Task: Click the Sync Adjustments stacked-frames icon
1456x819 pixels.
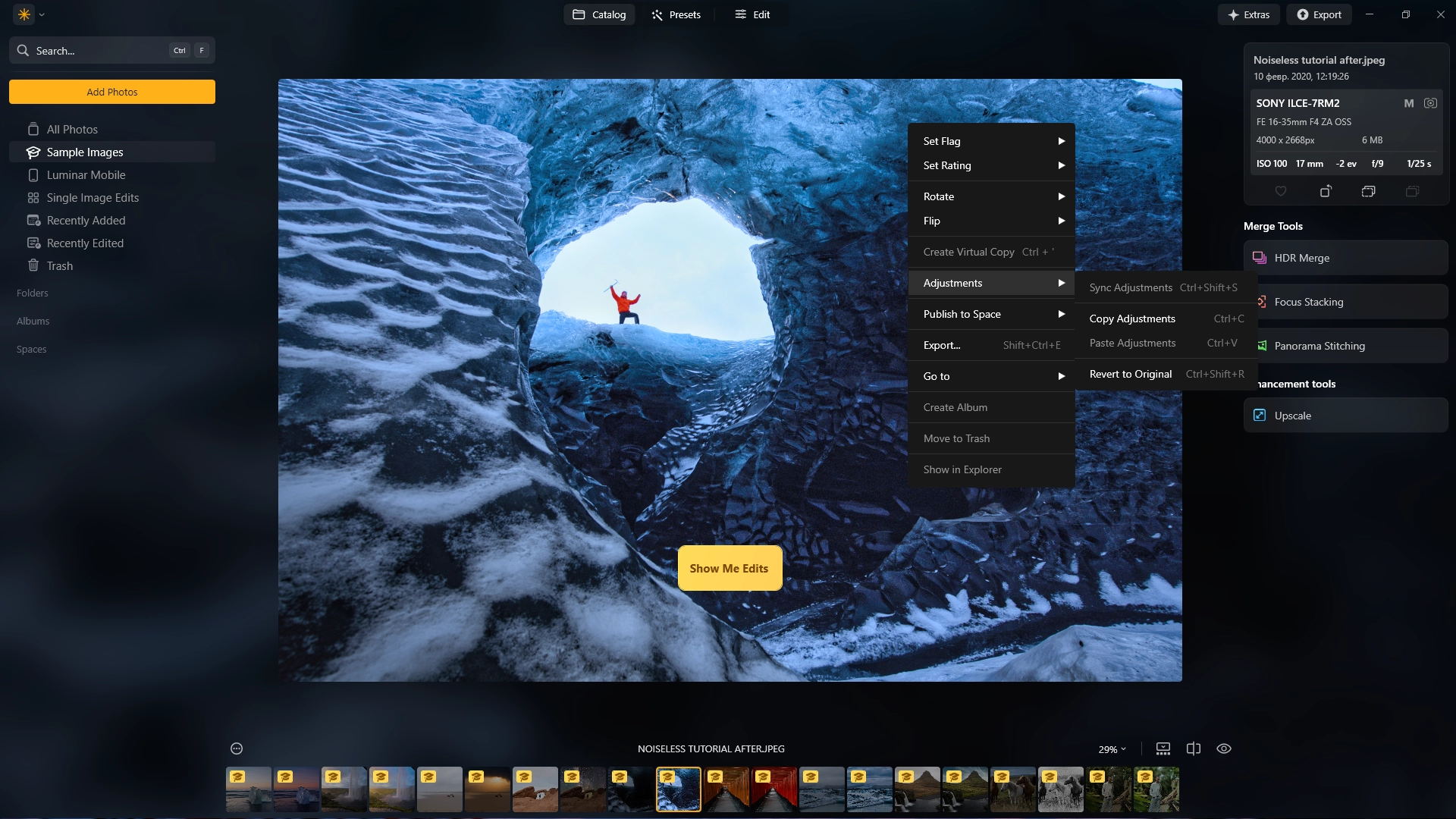Action: pyautogui.click(x=1368, y=191)
